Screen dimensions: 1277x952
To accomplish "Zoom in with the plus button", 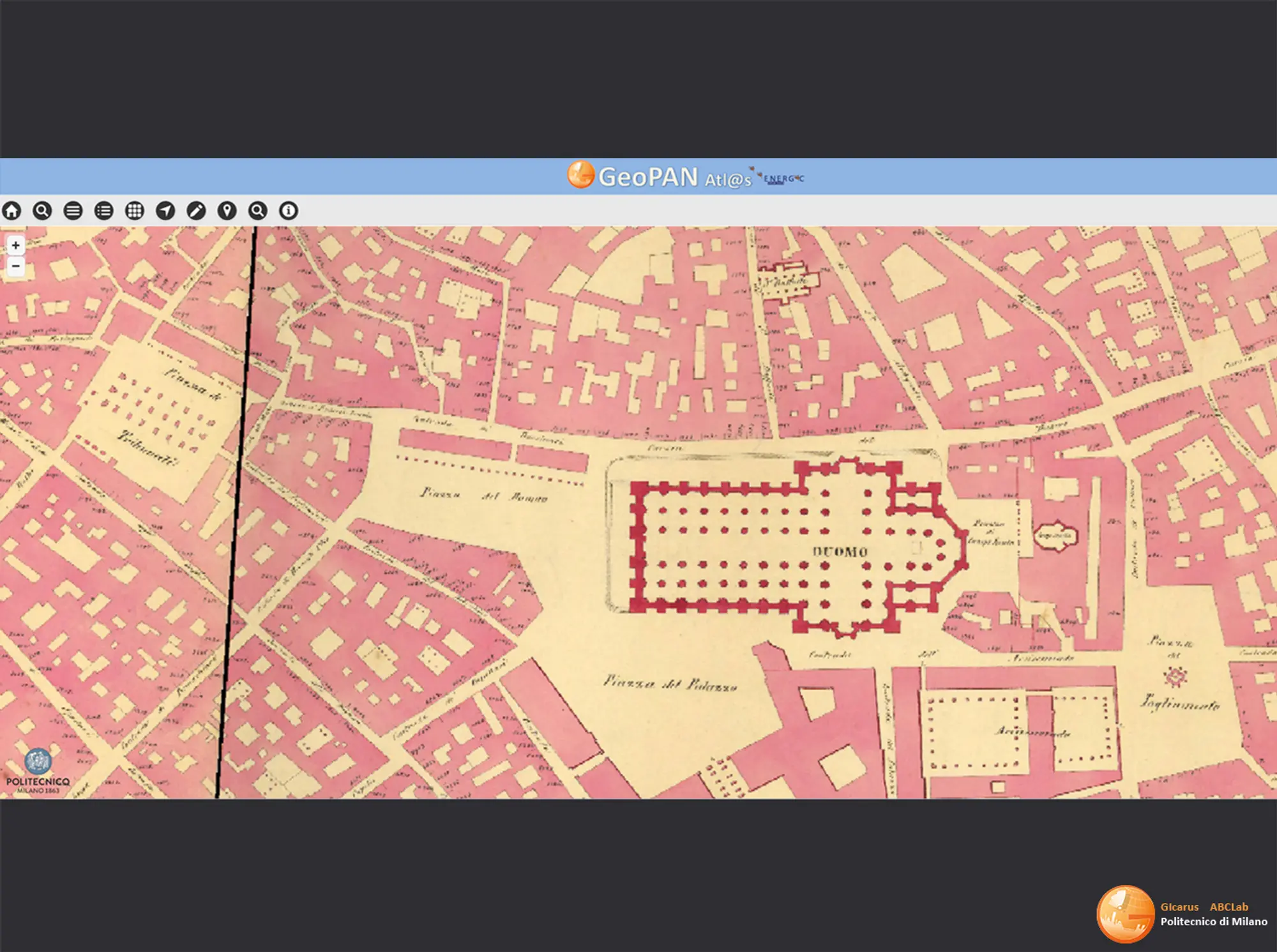I will click(16, 245).
